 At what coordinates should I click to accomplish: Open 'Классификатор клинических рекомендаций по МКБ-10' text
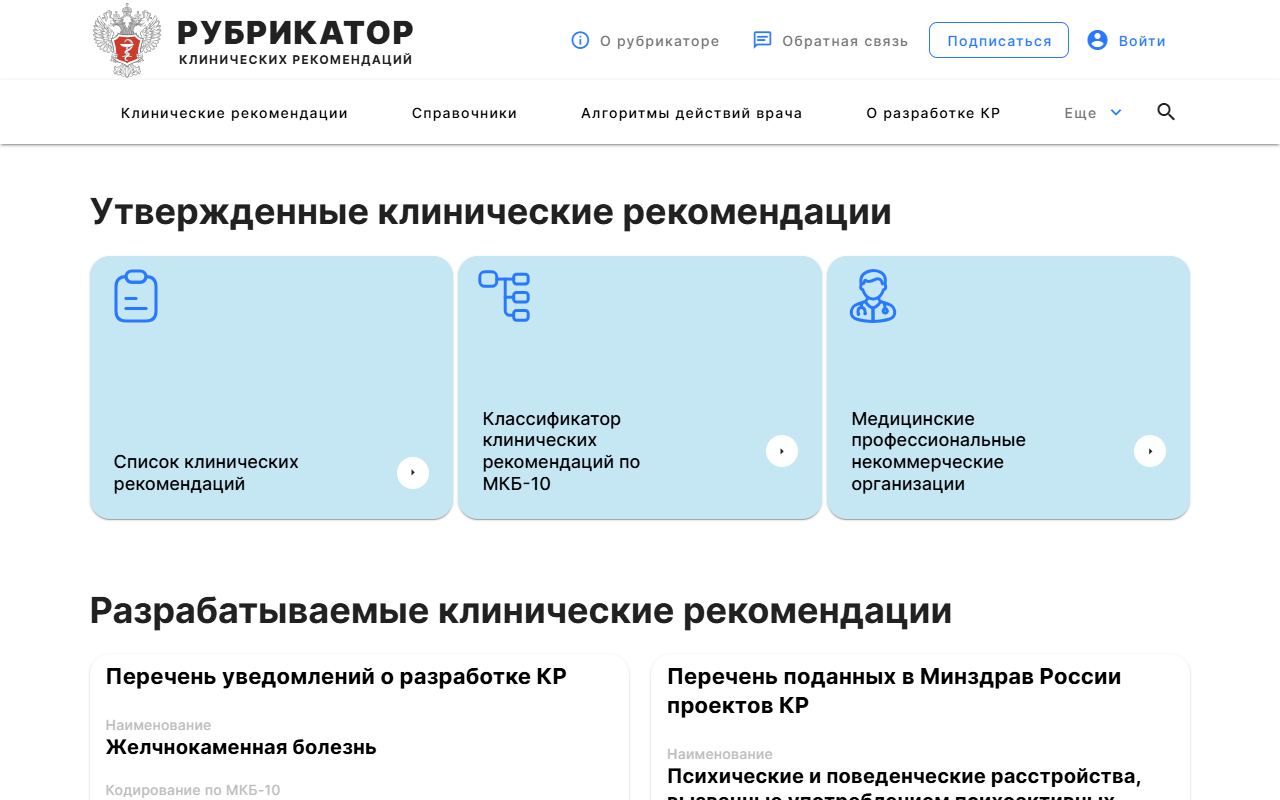561,451
